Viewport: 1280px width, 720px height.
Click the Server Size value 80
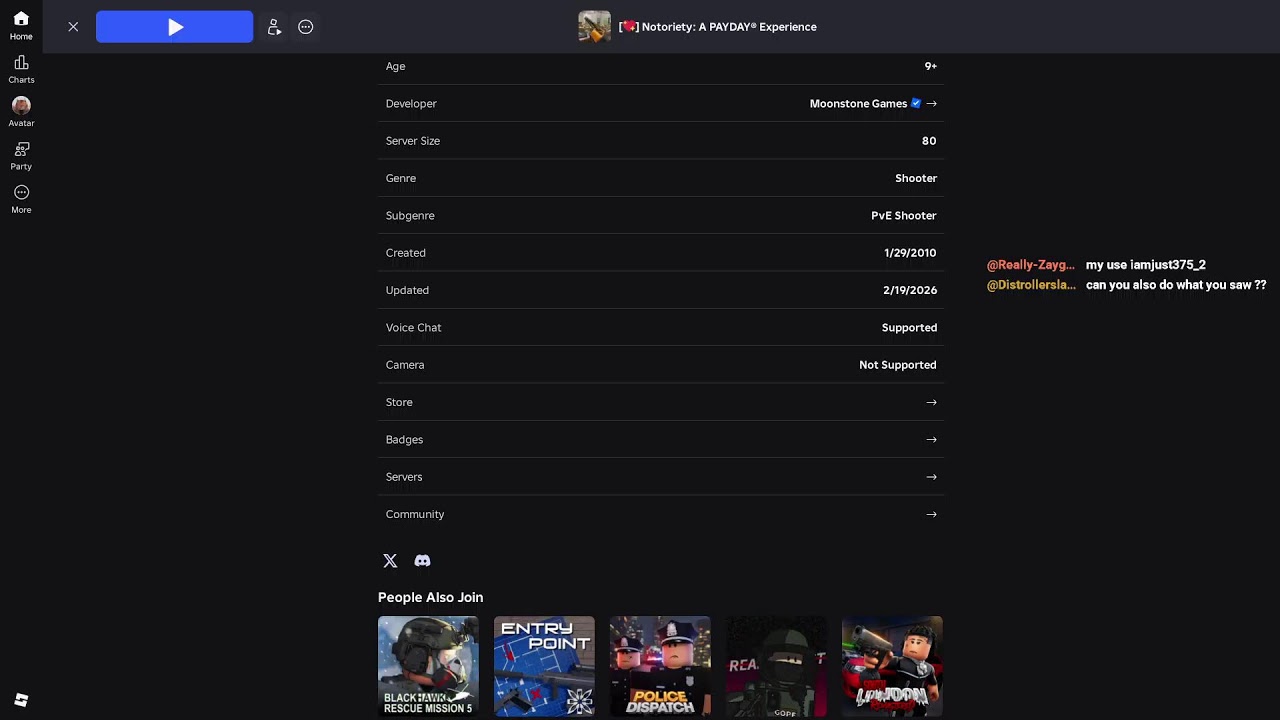(929, 141)
